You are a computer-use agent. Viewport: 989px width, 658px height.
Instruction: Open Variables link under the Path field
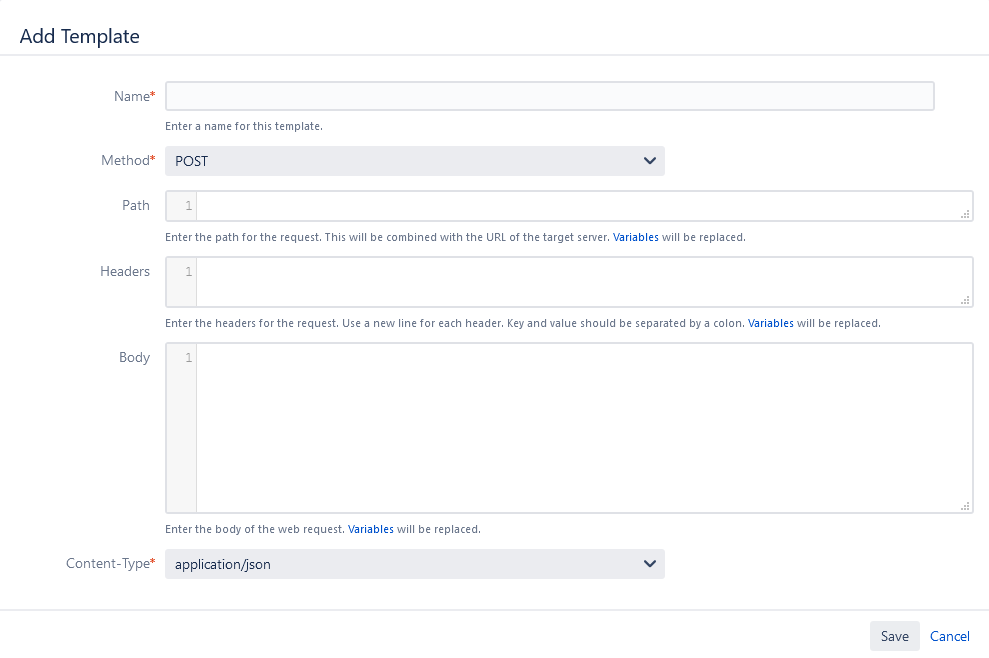(x=636, y=238)
